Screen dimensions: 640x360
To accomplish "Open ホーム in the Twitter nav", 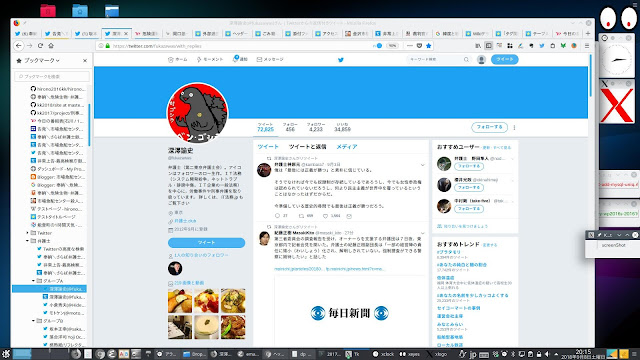I will [178, 60].
